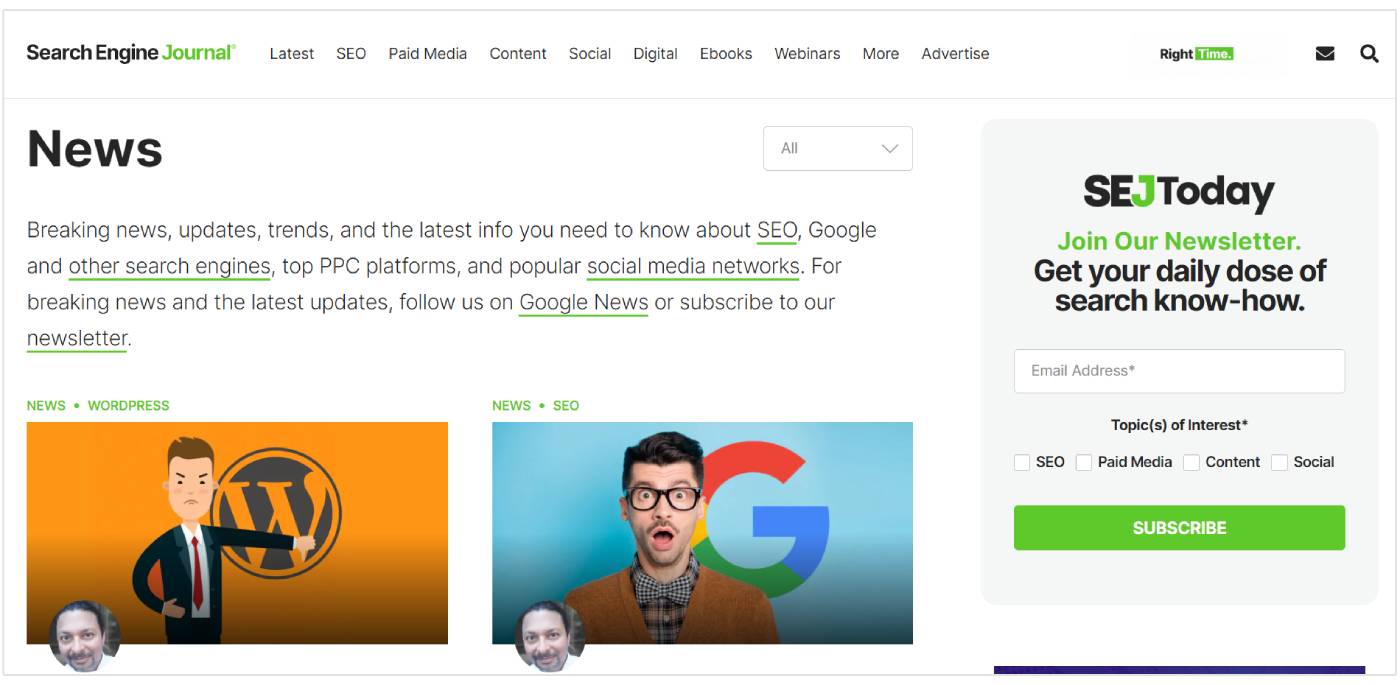Click the SEJ Today logo
1400x685 pixels.
click(1179, 191)
